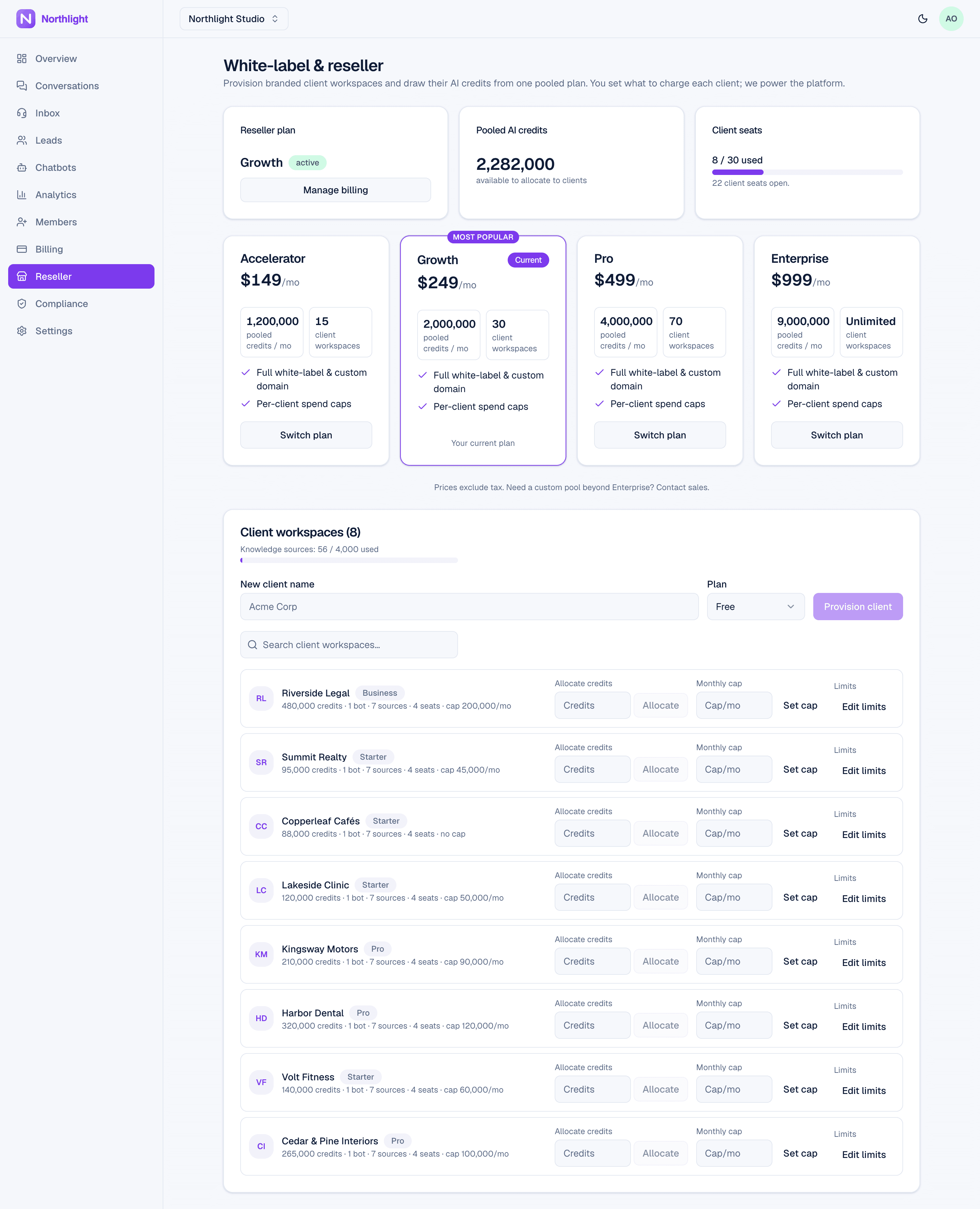The width and height of the screenshot is (980, 1209).
Task: Click the VF avatar for Volt Fitness
Action: point(261,1082)
